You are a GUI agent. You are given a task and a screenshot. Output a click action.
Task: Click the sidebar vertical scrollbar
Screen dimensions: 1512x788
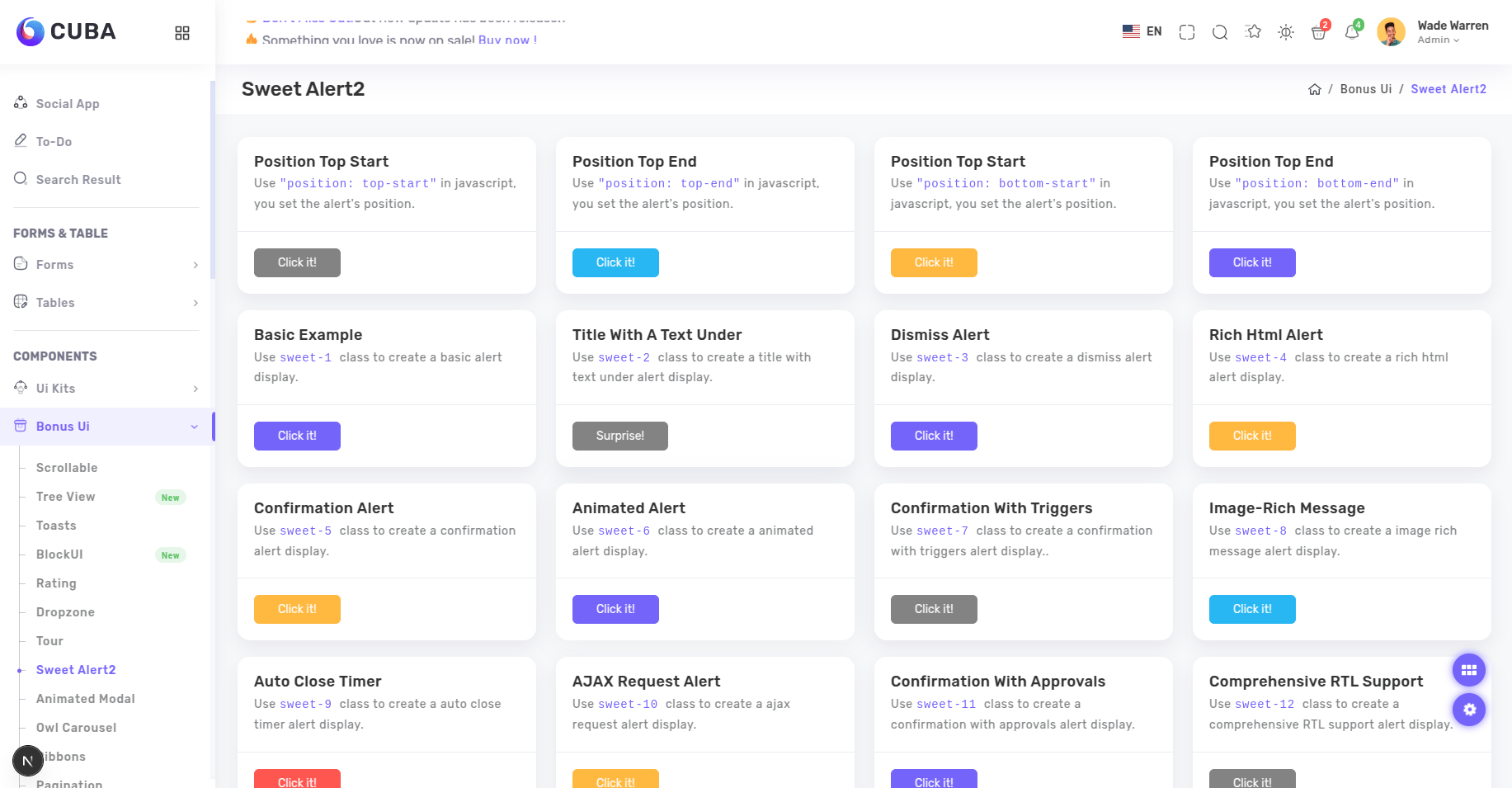(213, 180)
